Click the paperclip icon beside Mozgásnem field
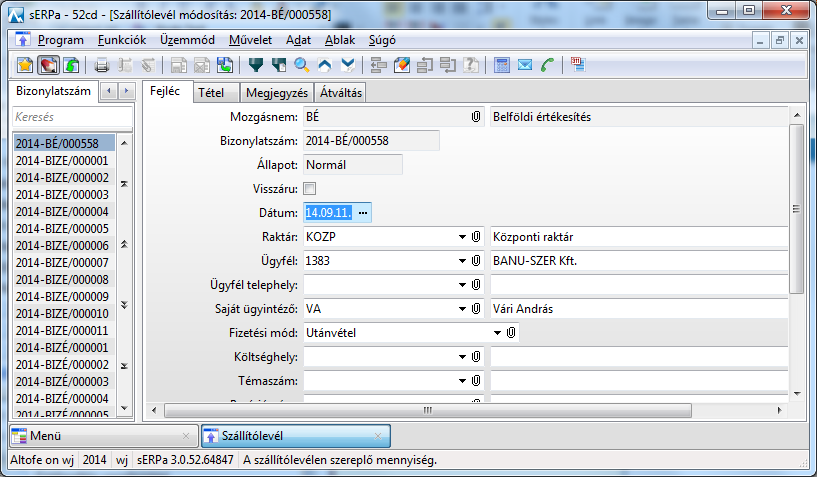 (477, 117)
